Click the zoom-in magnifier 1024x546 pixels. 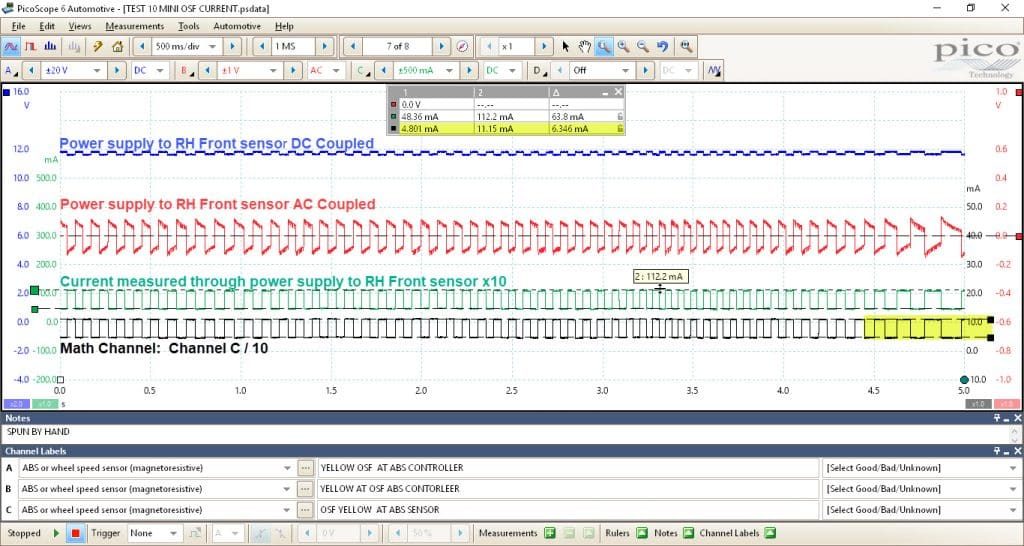(624, 46)
